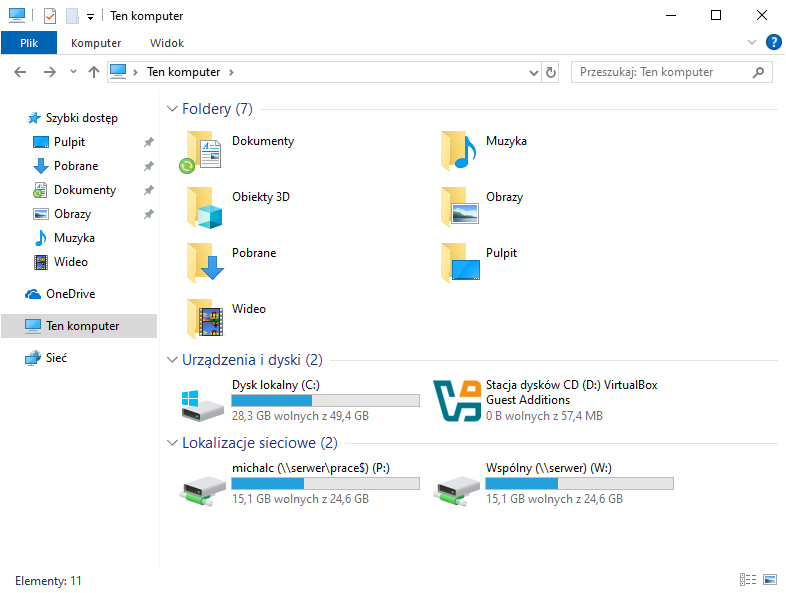Screen dimensions: 786x593
Task: Open the Widok ribbon tab
Action: (167, 43)
